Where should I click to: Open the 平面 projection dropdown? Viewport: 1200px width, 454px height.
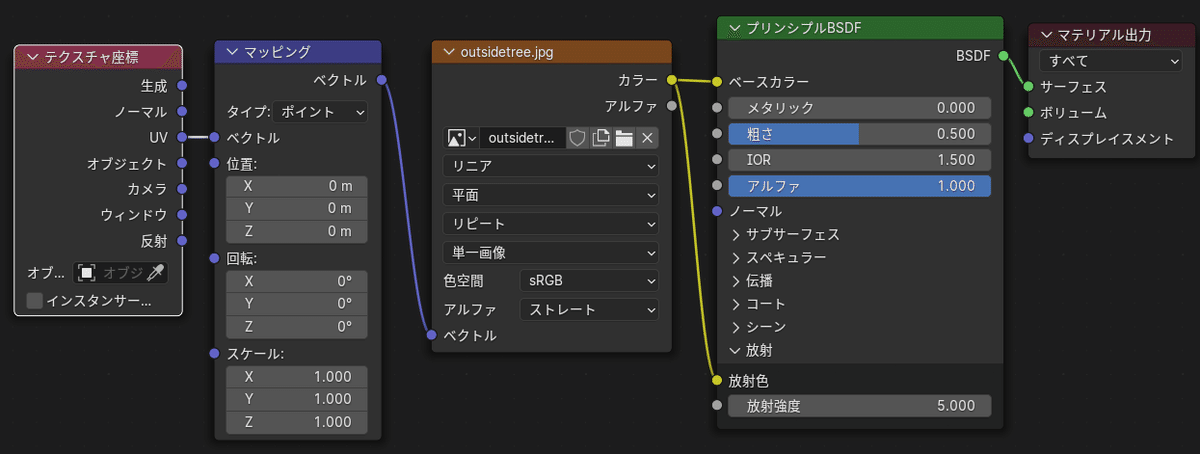tap(551, 195)
